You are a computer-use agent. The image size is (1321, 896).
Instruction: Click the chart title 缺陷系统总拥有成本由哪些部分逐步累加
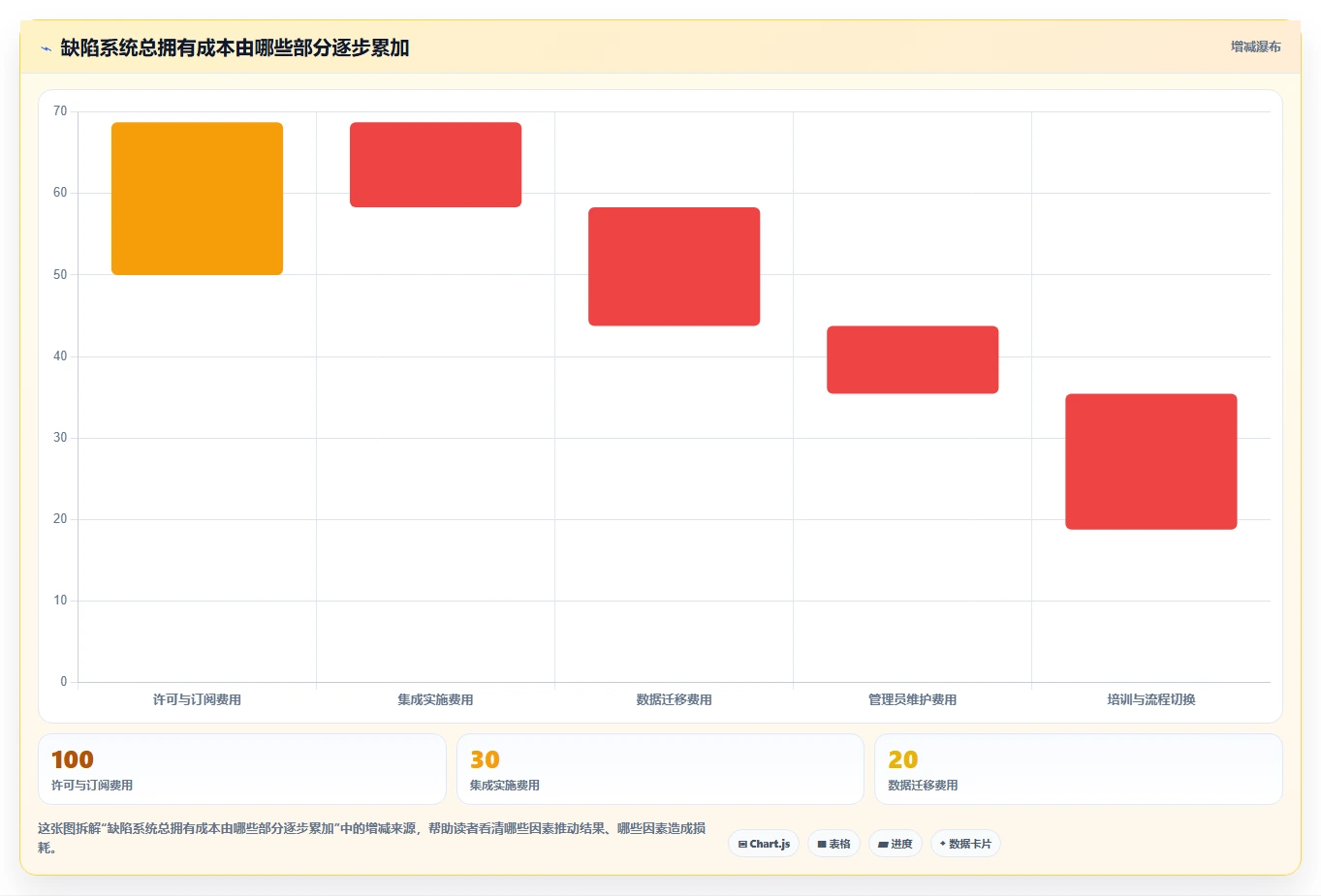235,47
